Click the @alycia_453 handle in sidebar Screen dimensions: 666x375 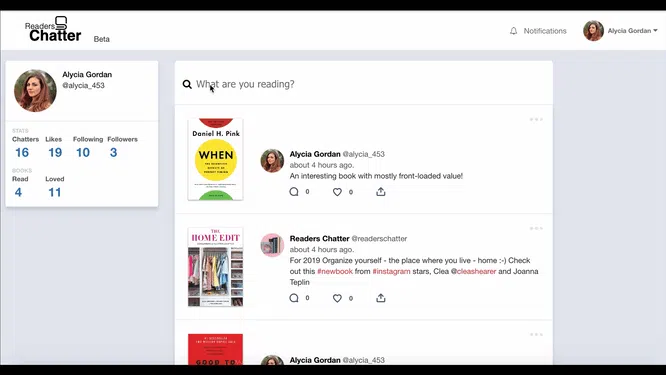[83, 85]
